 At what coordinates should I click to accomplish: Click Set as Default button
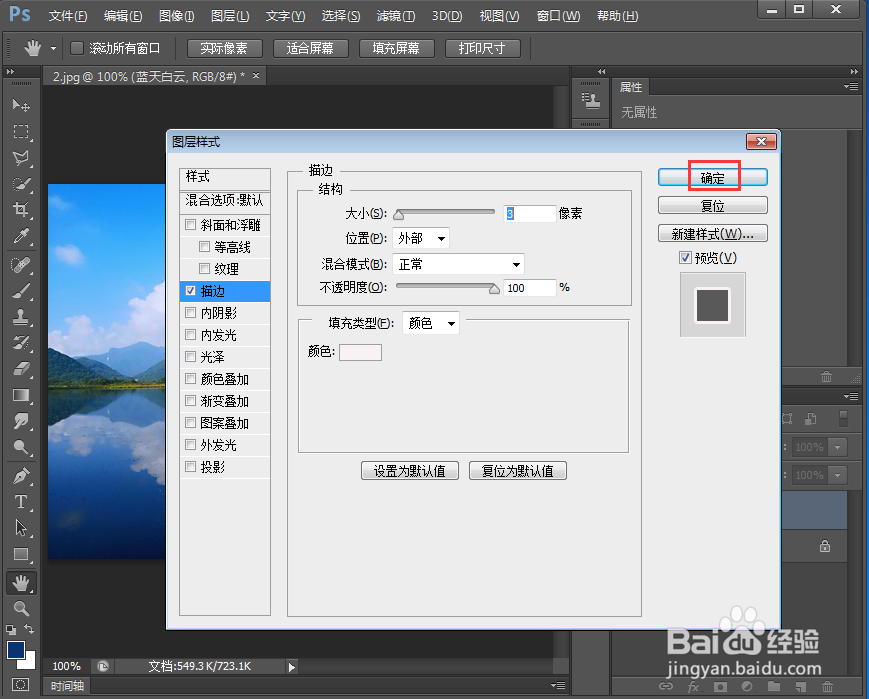[x=410, y=471]
